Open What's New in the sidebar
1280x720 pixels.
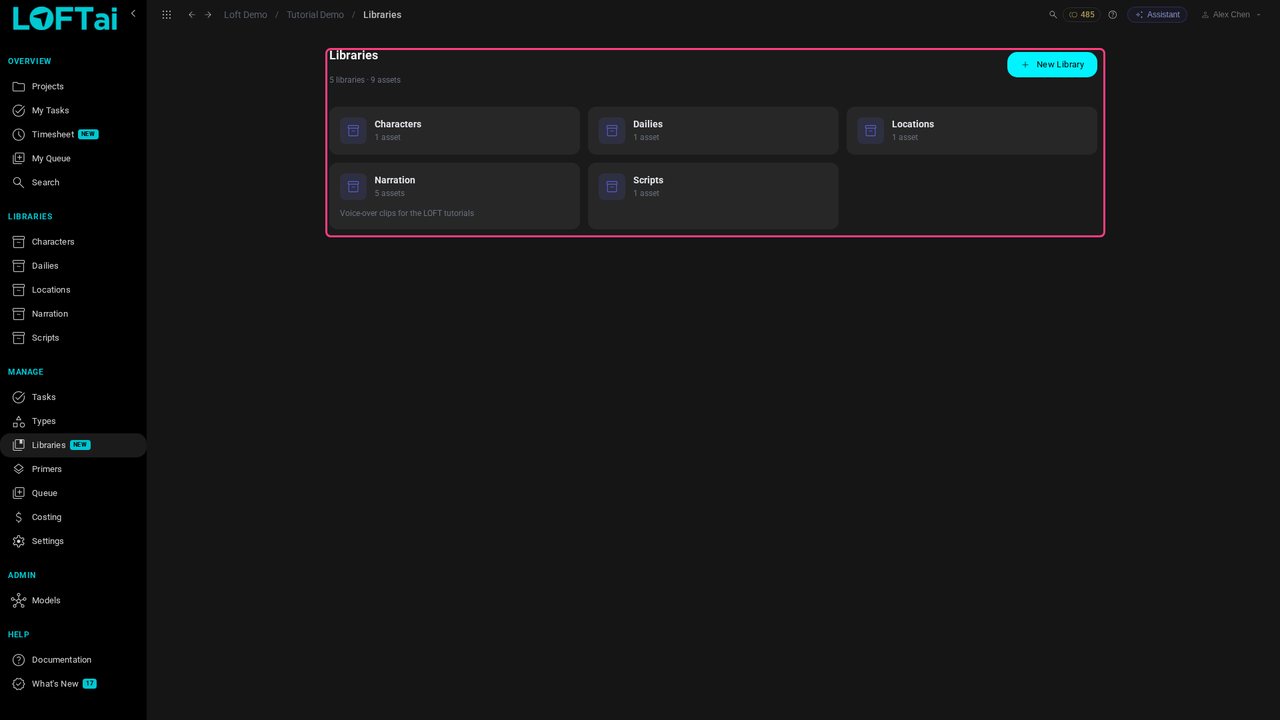(73, 684)
